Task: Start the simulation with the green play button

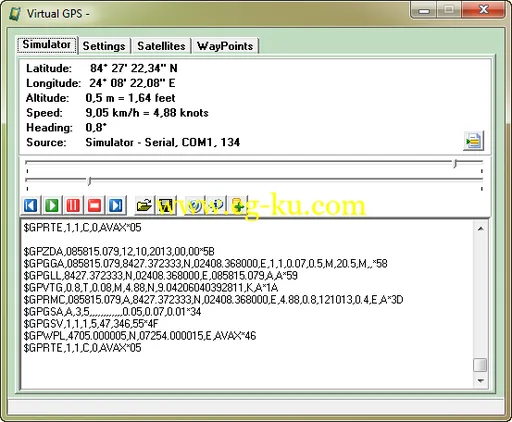Action: [52, 205]
